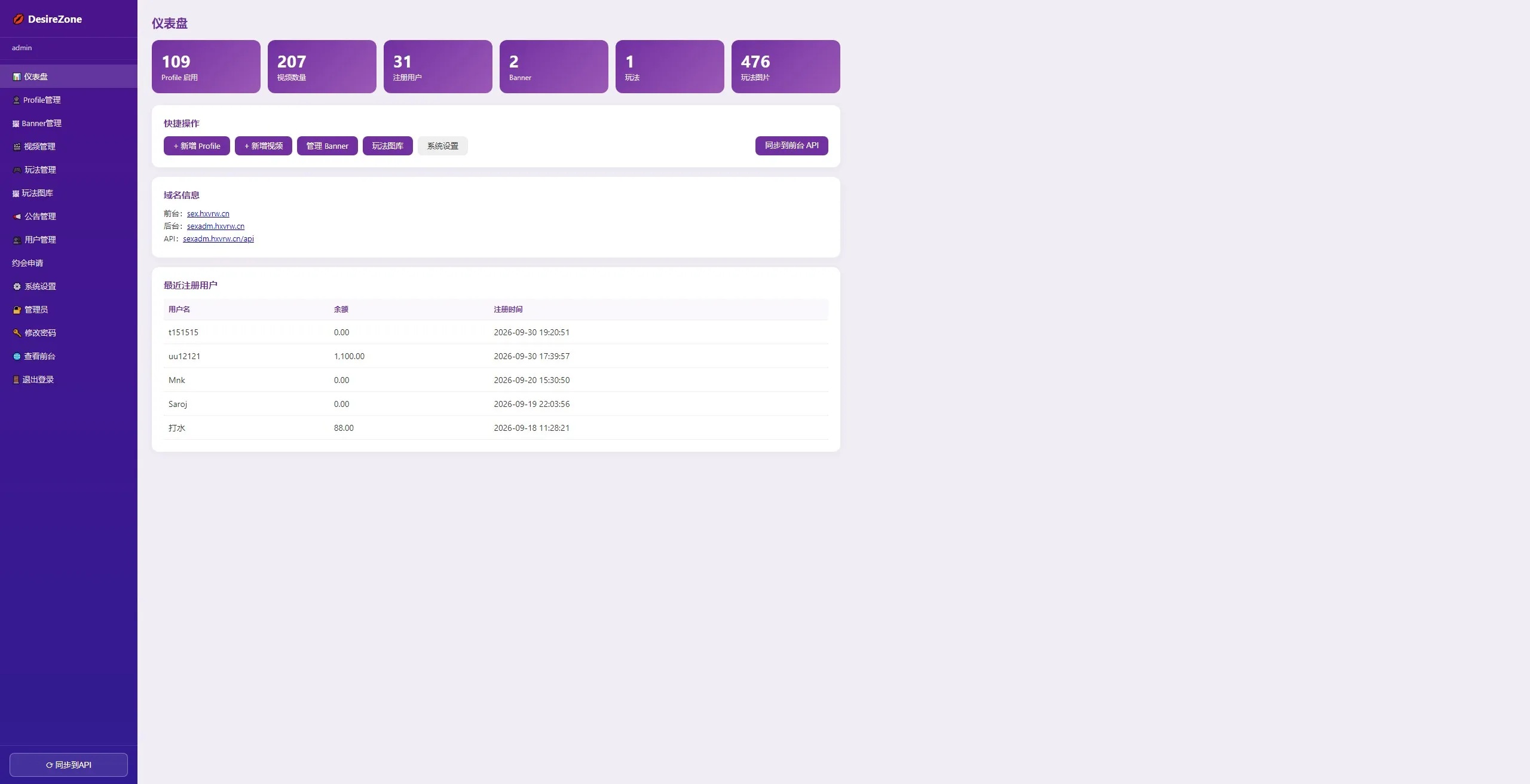This screenshot has width=1530, height=784.
Task: Open the sexadm.hxvrw.cn backend link
Action: coord(216,226)
